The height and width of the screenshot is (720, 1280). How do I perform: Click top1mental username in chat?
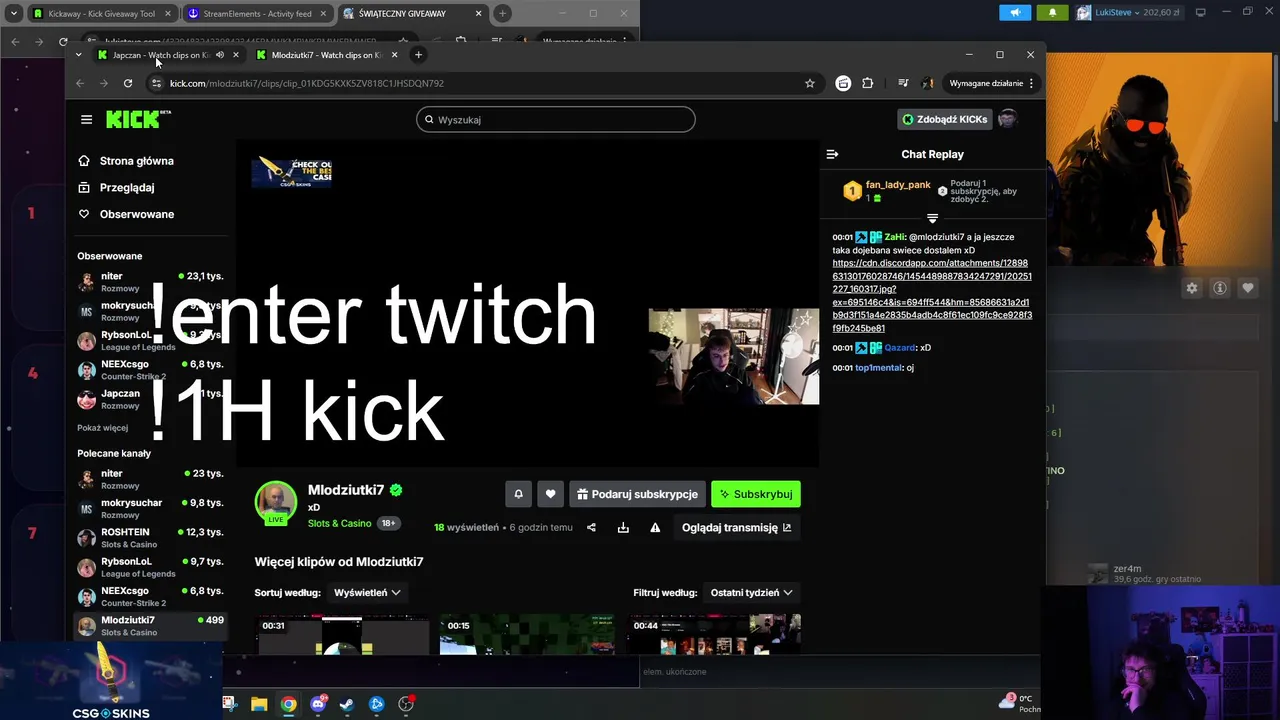[879, 367]
